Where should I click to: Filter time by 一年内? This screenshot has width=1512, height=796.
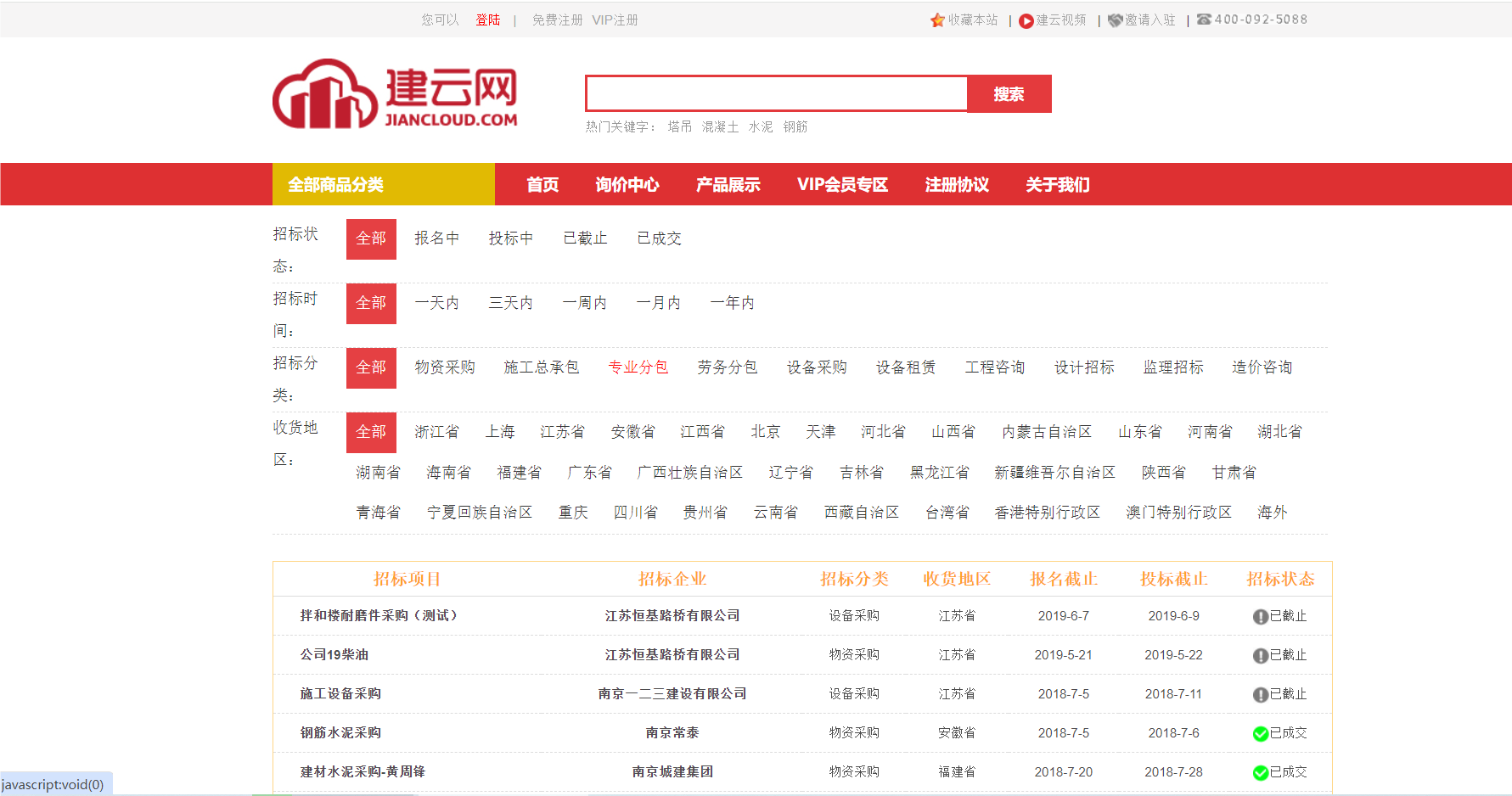[733, 303]
